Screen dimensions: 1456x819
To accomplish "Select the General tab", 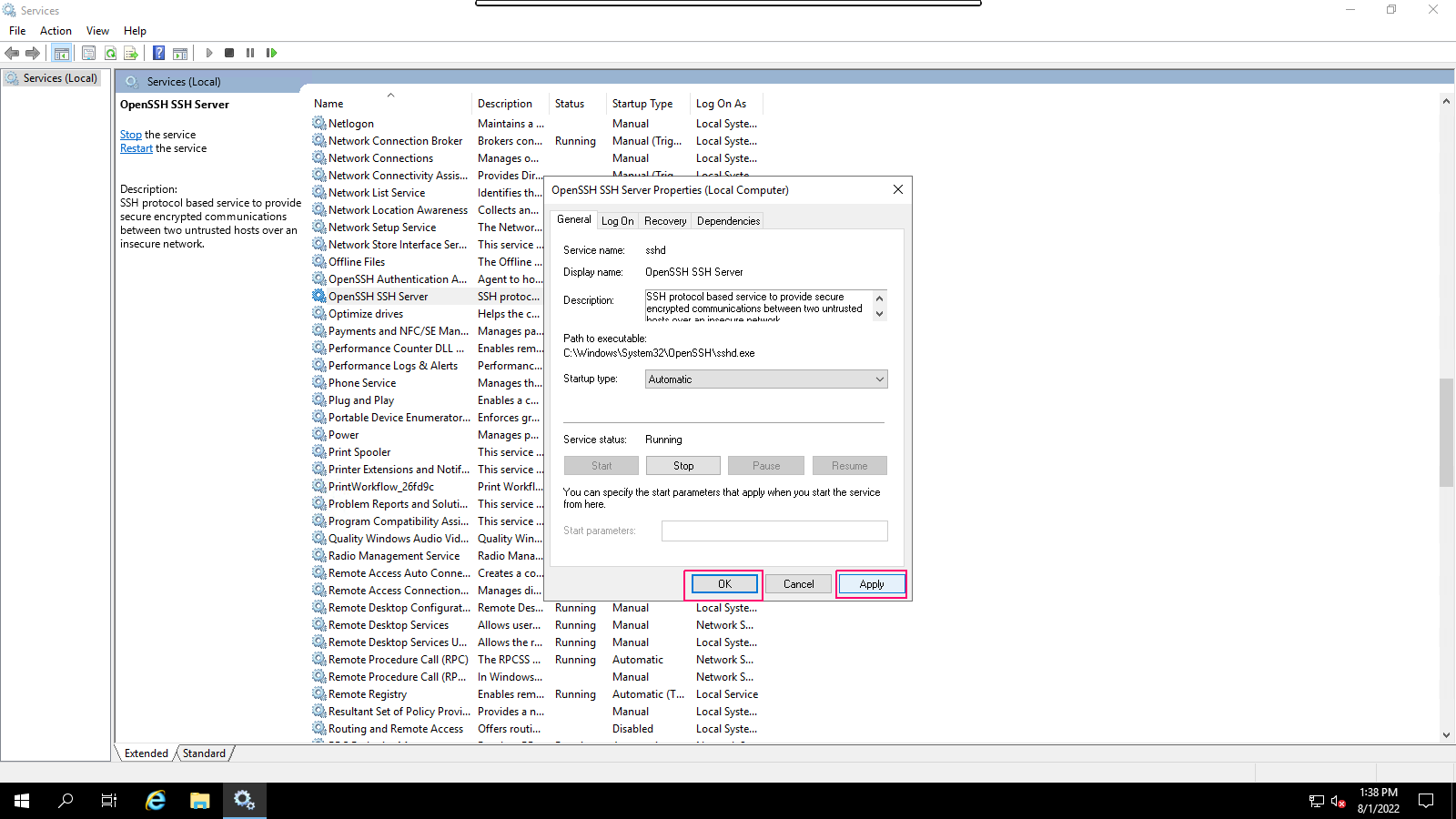I will point(573,219).
